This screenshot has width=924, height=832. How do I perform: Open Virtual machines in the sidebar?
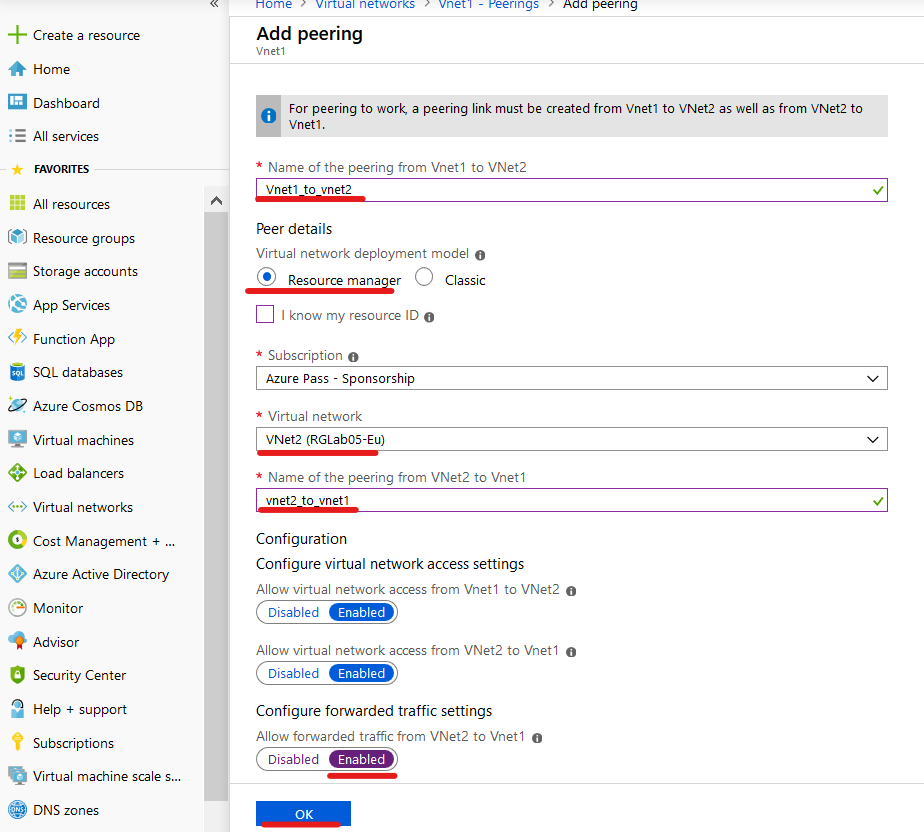click(x=83, y=440)
